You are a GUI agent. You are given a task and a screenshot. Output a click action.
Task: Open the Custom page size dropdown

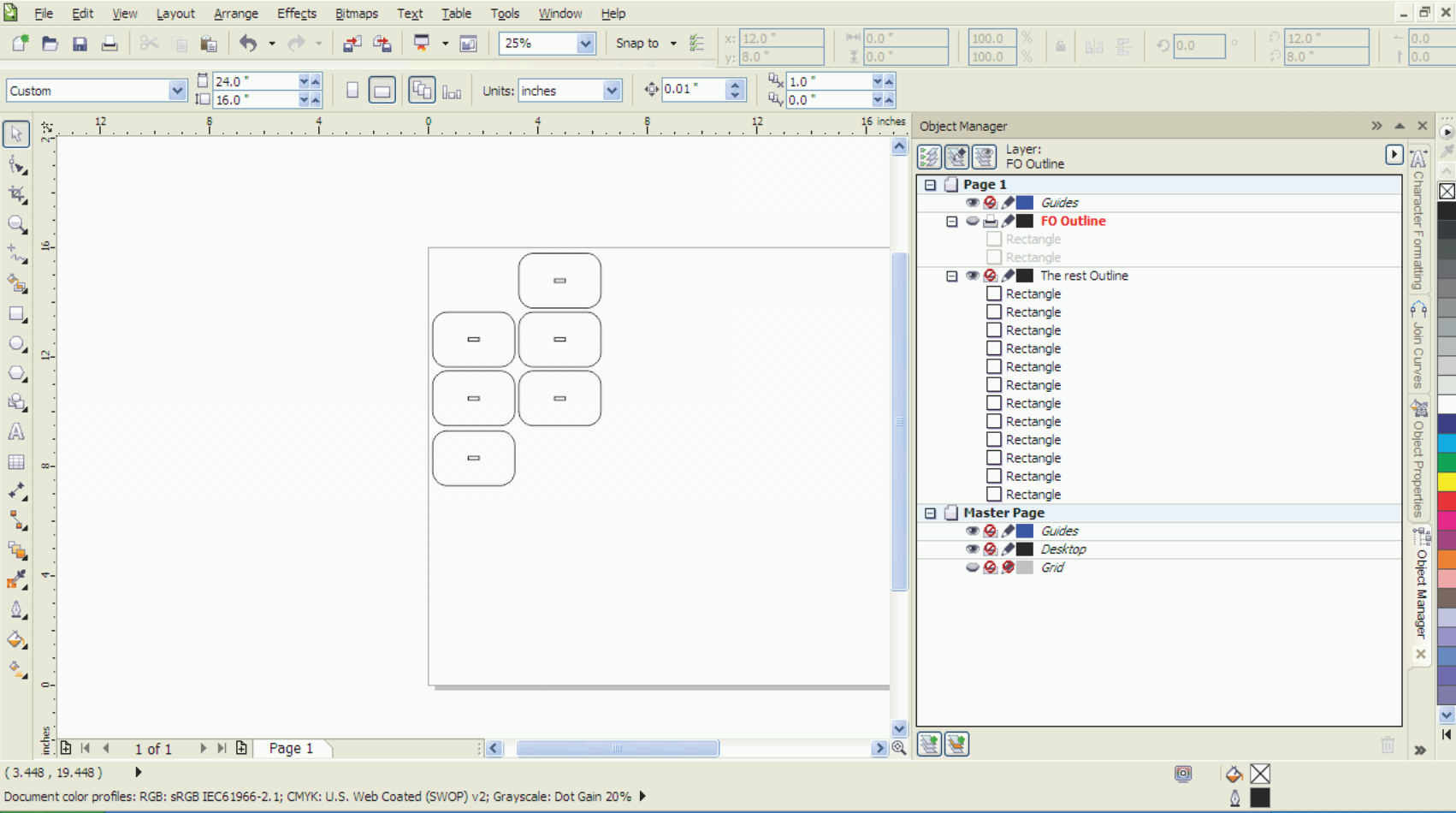point(176,91)
